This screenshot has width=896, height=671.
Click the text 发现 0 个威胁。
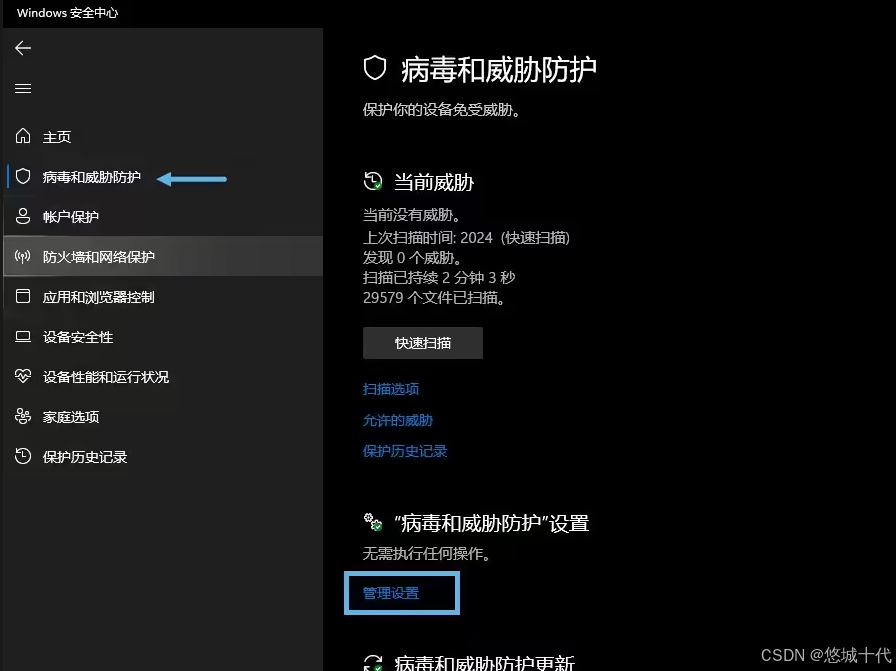[413, 258]
